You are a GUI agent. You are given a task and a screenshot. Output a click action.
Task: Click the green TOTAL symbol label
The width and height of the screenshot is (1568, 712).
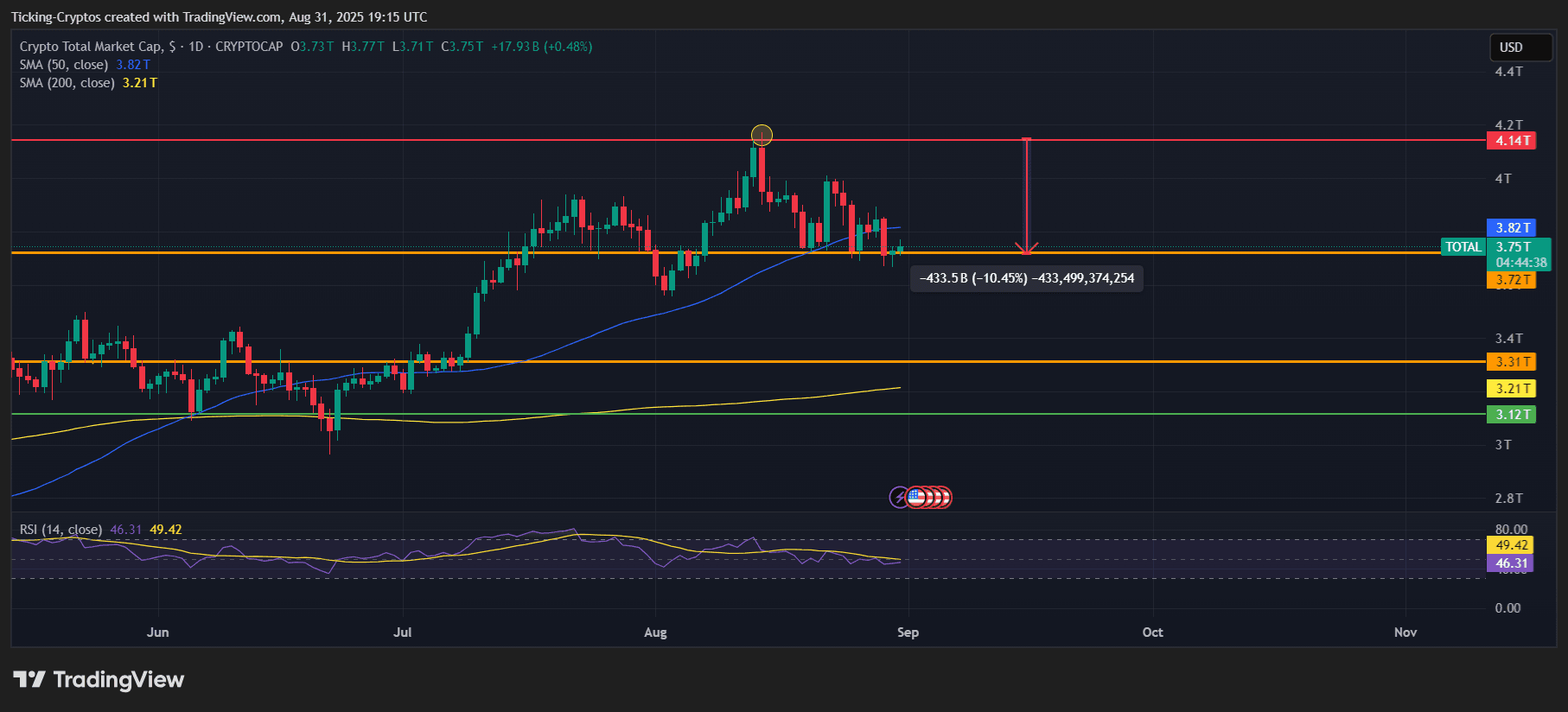tap(1463, 247)
